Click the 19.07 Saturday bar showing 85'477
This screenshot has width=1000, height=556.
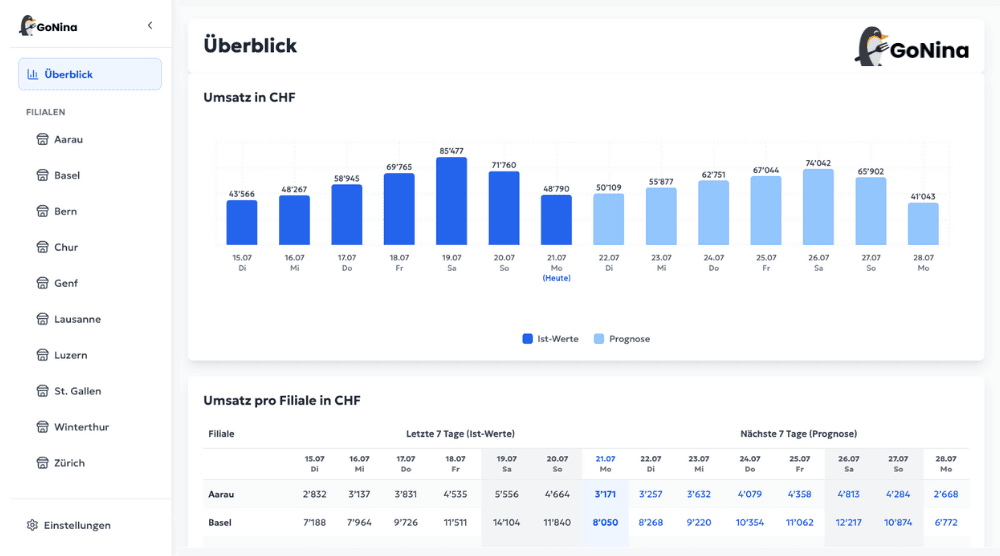pos(451,201)
